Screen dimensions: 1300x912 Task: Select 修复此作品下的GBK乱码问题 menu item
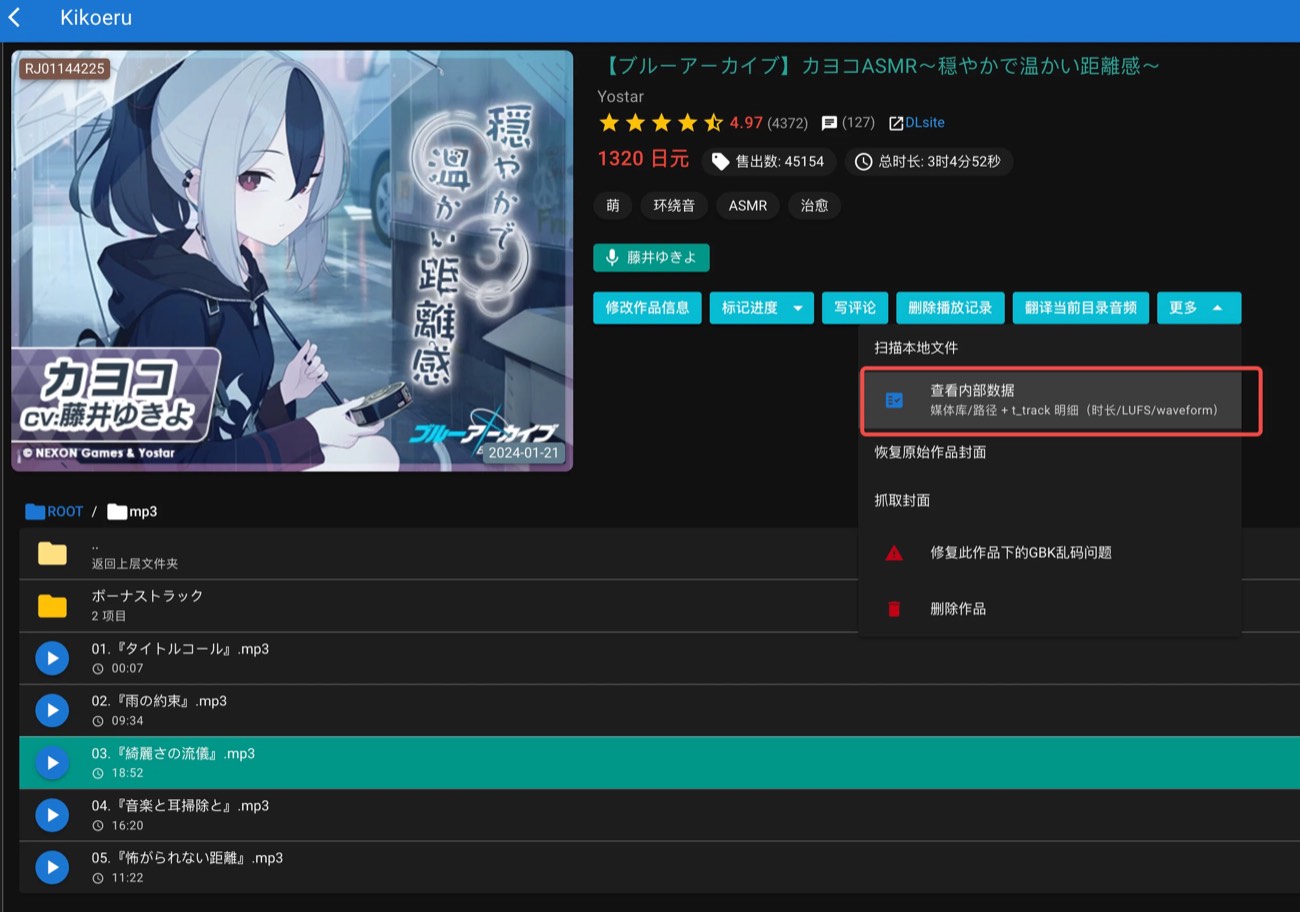[x=1050, y=552]
